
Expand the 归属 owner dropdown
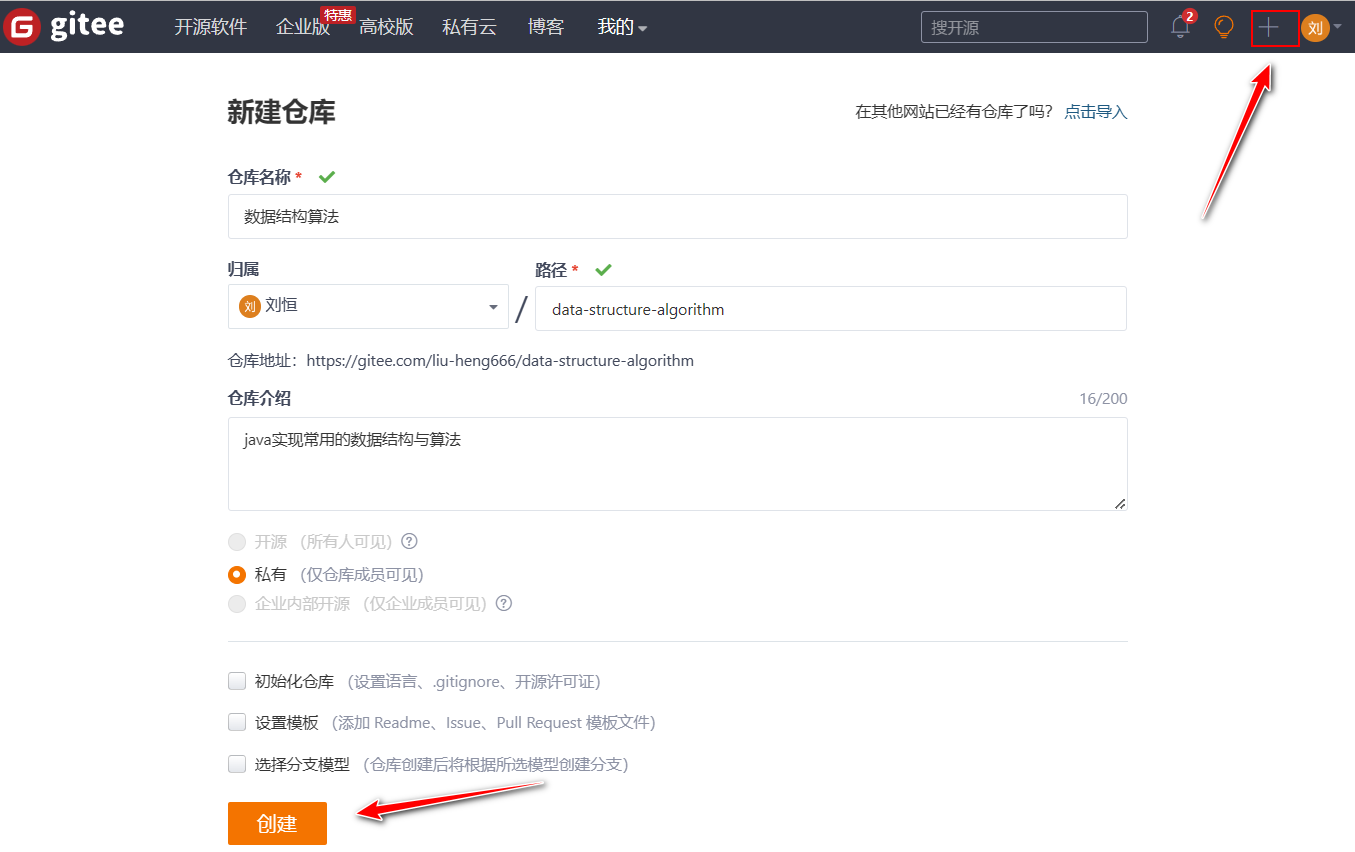pyautogui.click(x=368, y=306)
